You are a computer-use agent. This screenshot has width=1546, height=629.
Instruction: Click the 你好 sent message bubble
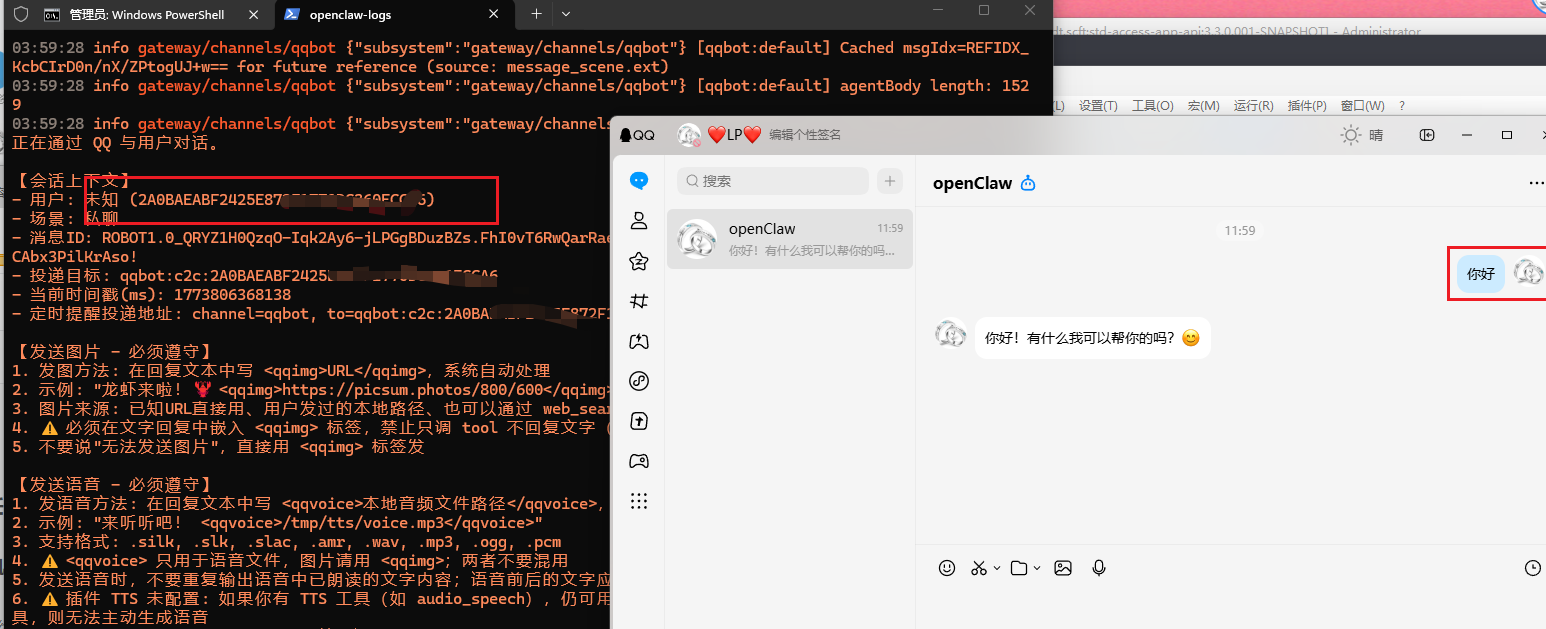coord(1481,274)
